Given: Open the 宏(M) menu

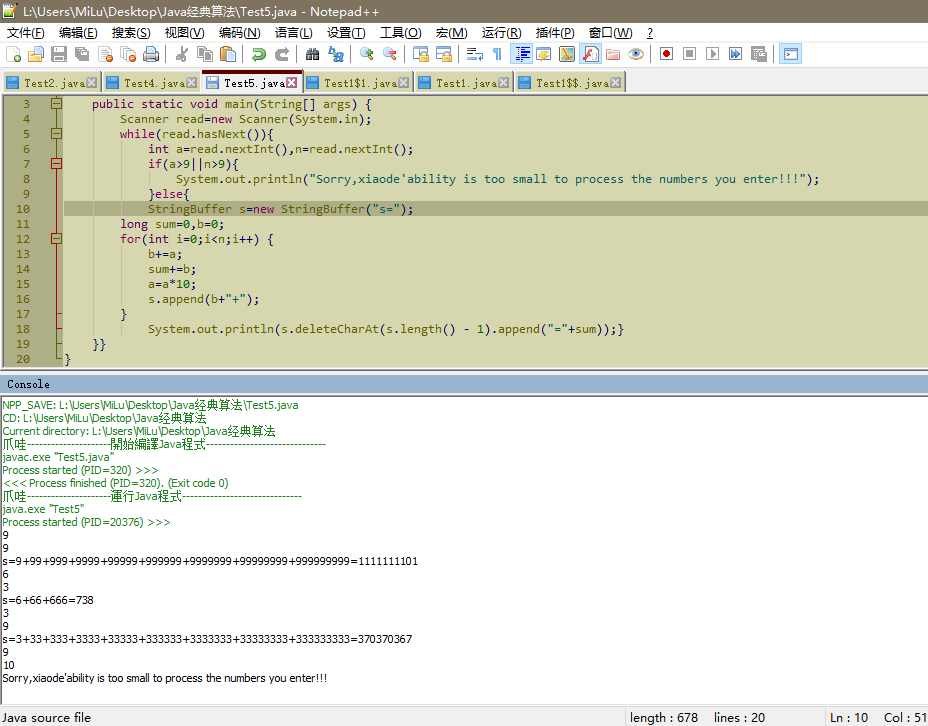Looking at the screenshot, I should tap(452, 33).
